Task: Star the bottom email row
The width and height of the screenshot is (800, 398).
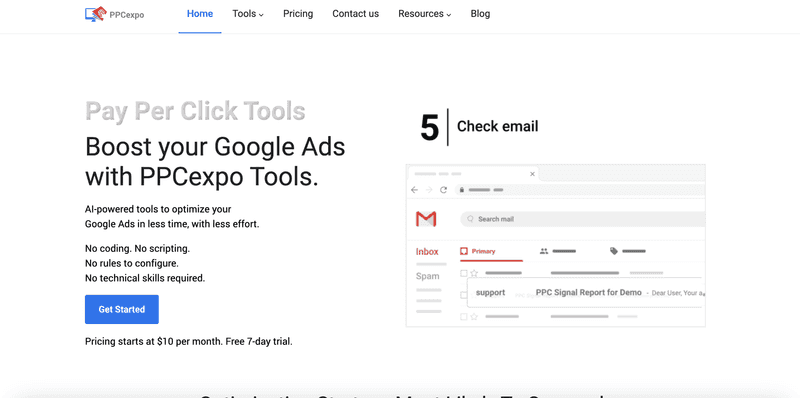Action: tap(474, 317)
